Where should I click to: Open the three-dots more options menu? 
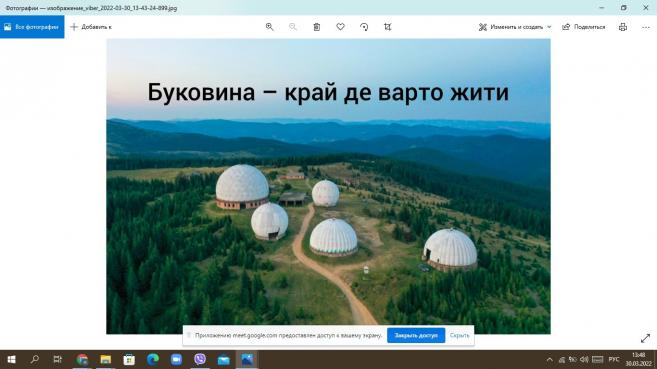(646, 27)
